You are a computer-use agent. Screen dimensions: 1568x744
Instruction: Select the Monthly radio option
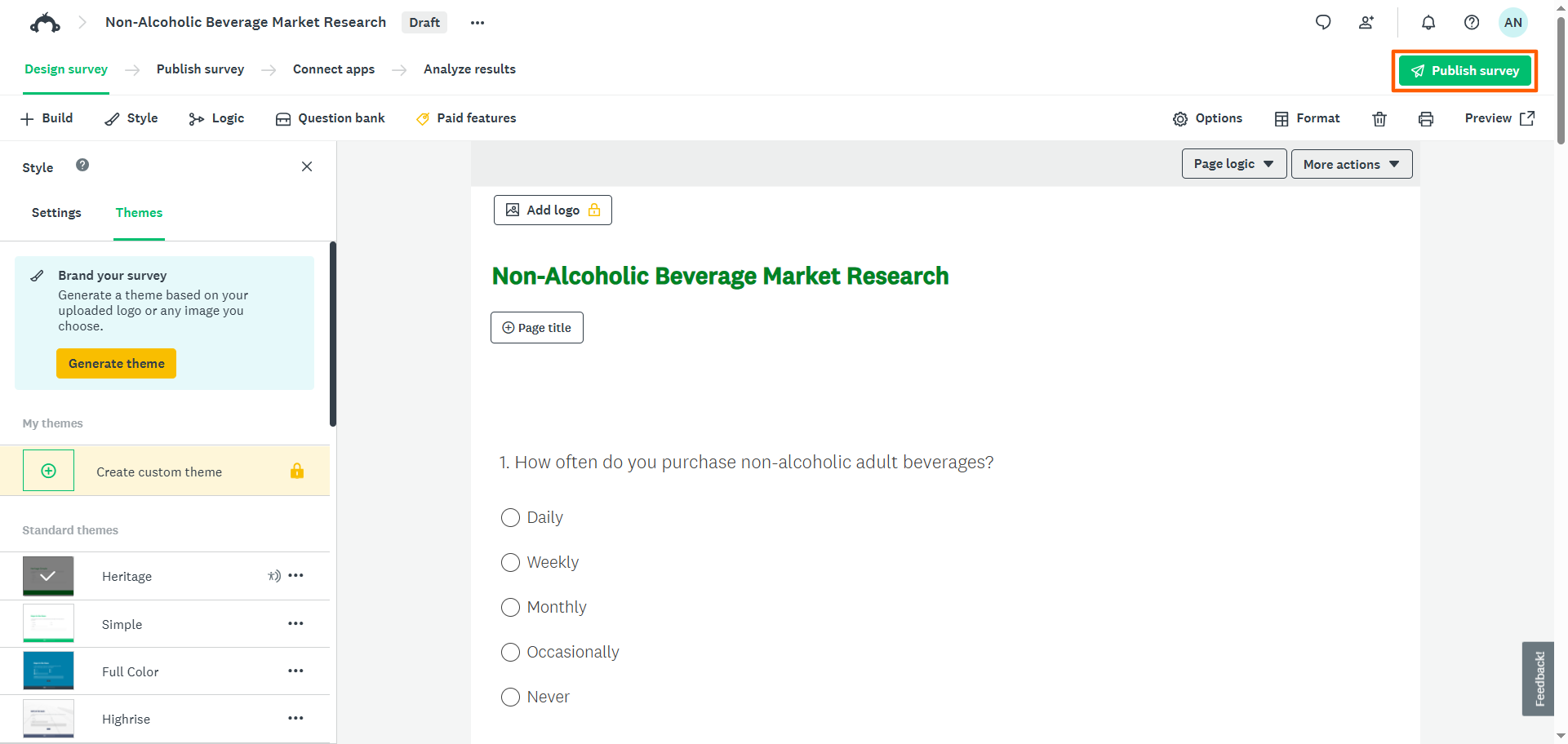click(x=510, y=608)
